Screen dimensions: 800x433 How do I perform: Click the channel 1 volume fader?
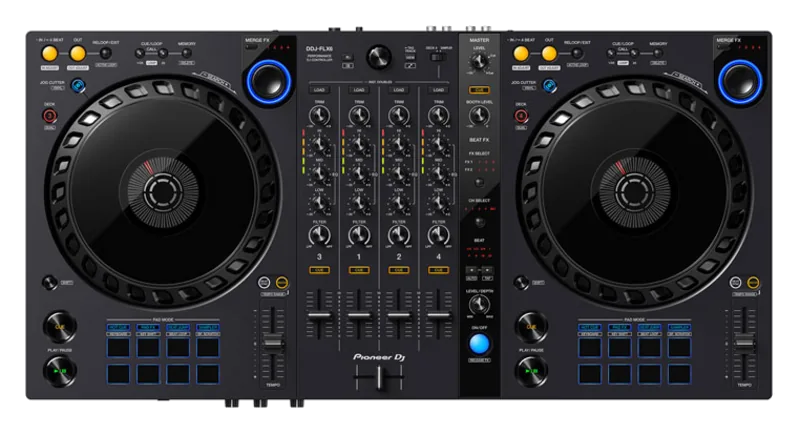coord(359,315)
